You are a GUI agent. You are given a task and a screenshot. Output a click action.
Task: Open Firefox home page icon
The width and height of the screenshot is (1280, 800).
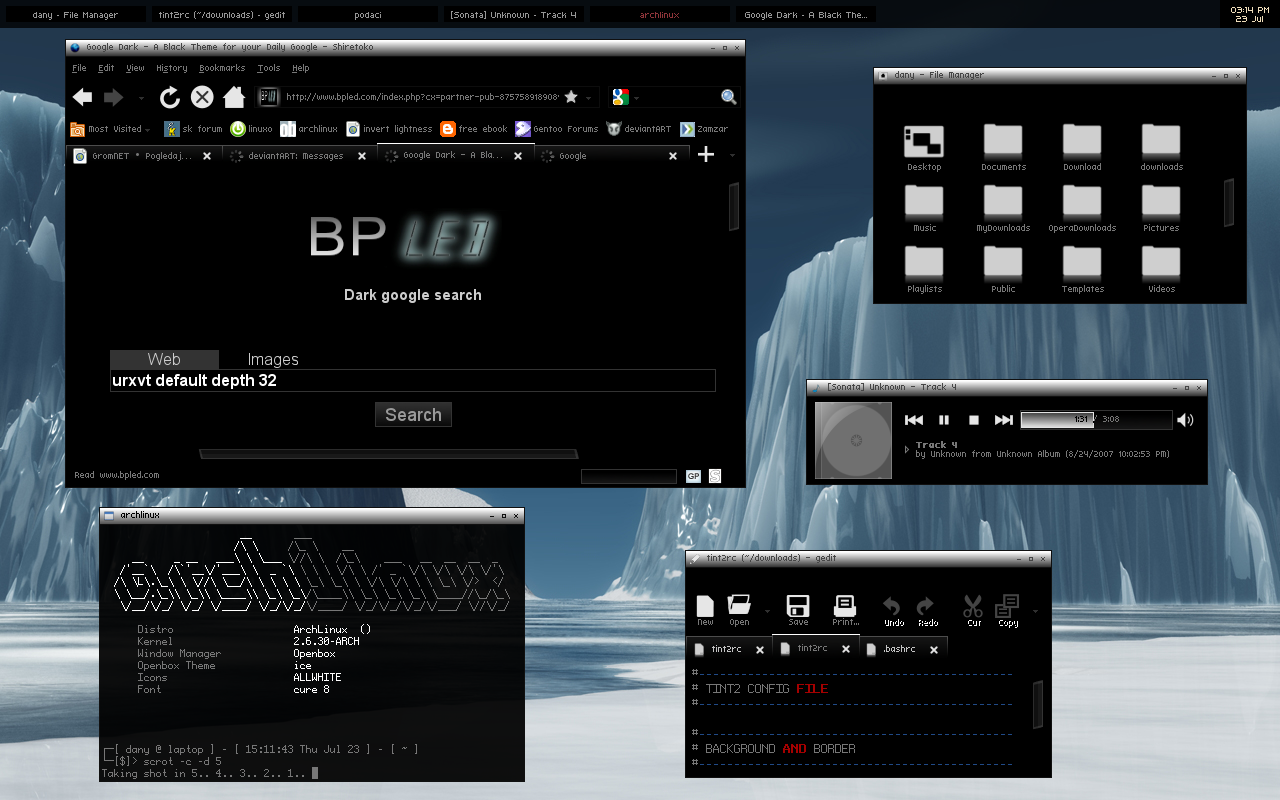point(234,97)
